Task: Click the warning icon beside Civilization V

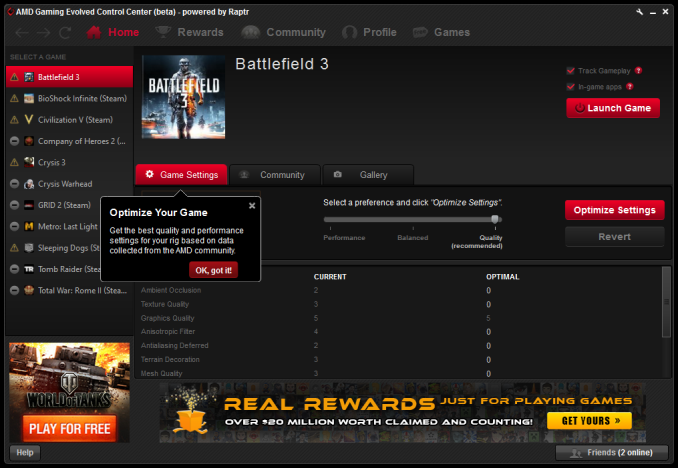Action: pos(14,120)
